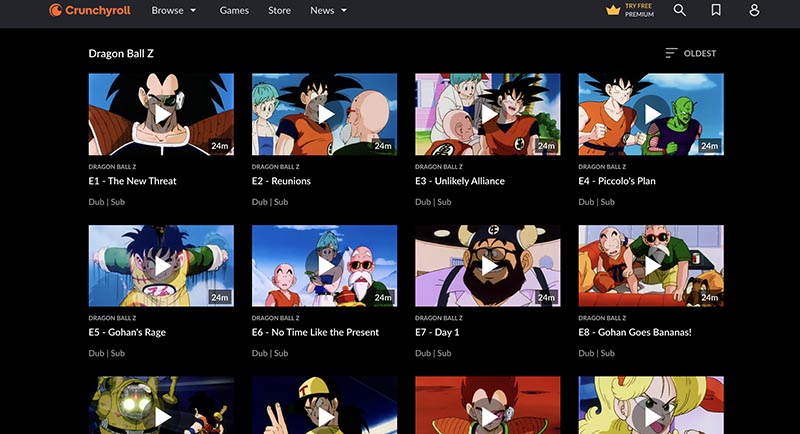Expand the Browse dropdown arrow
This screenshot has width=800, height=434.
[193, 11]
